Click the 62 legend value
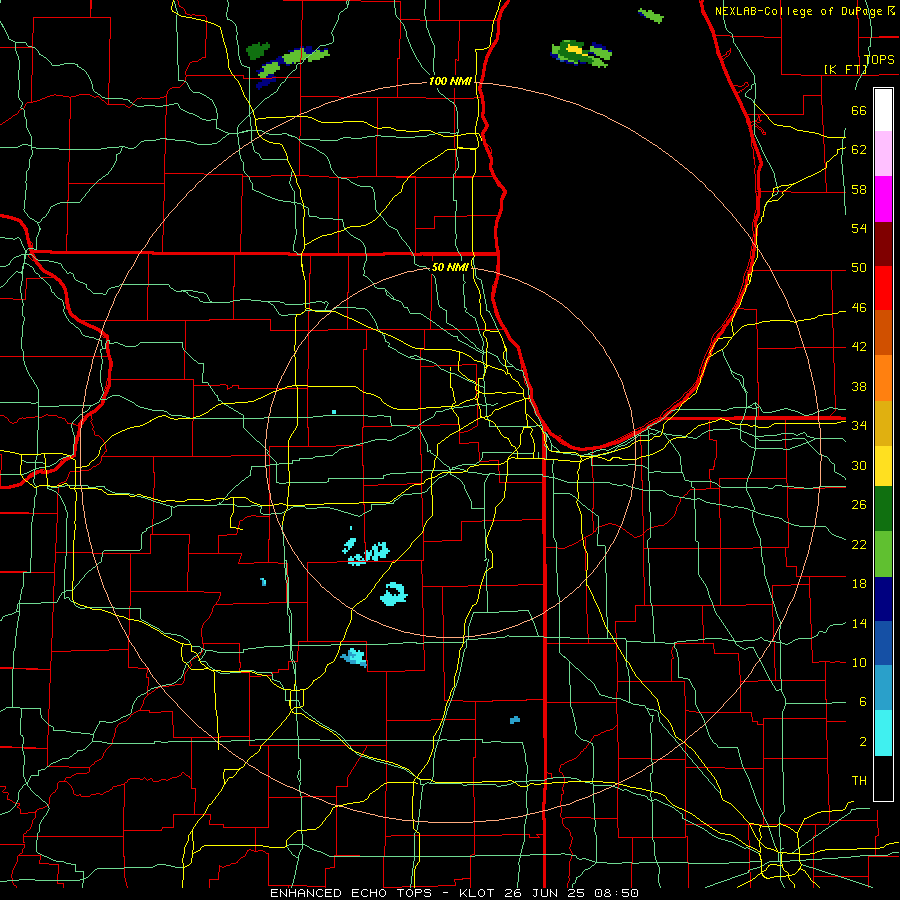Image resolution: width=900 pixels, height=900 pixels. 859,150
